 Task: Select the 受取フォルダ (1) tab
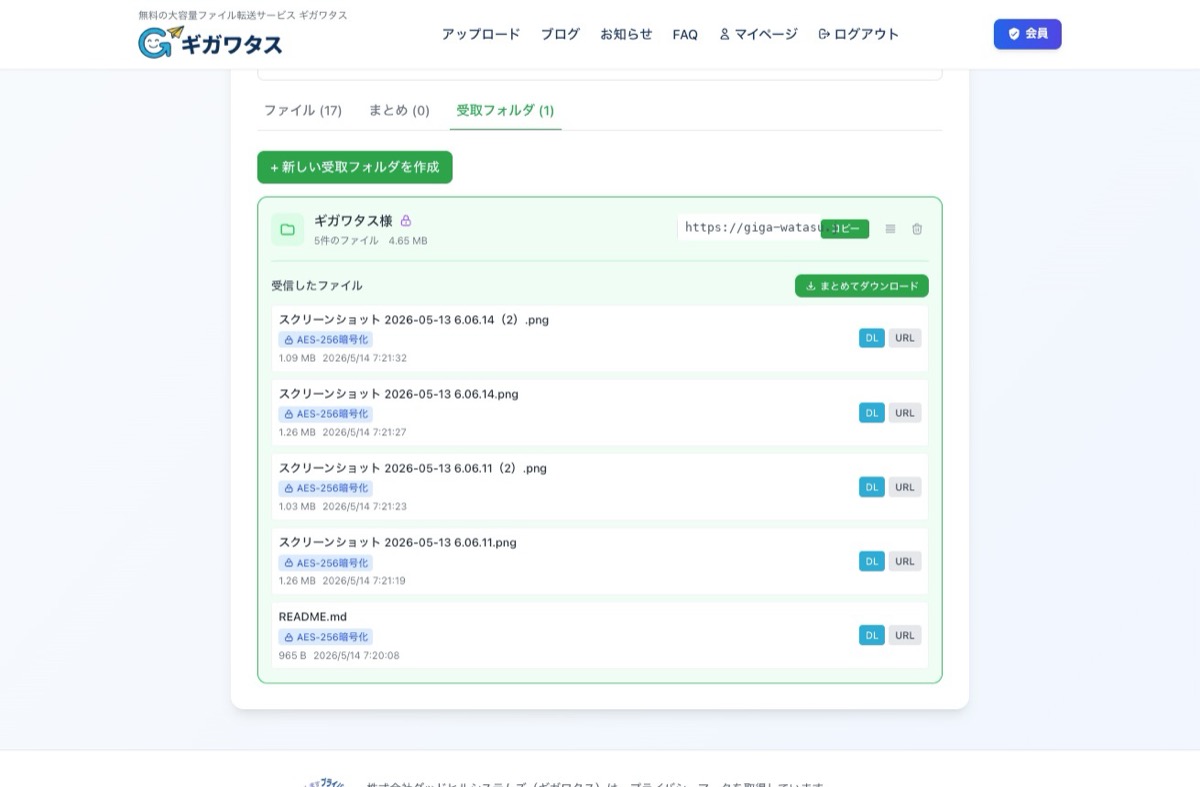click(x=505, y=110)
